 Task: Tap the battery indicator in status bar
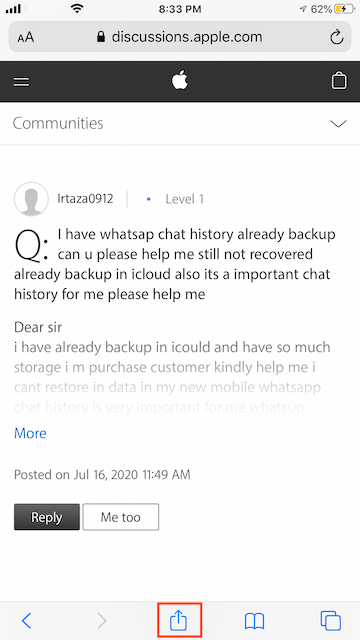pos(344,9)
